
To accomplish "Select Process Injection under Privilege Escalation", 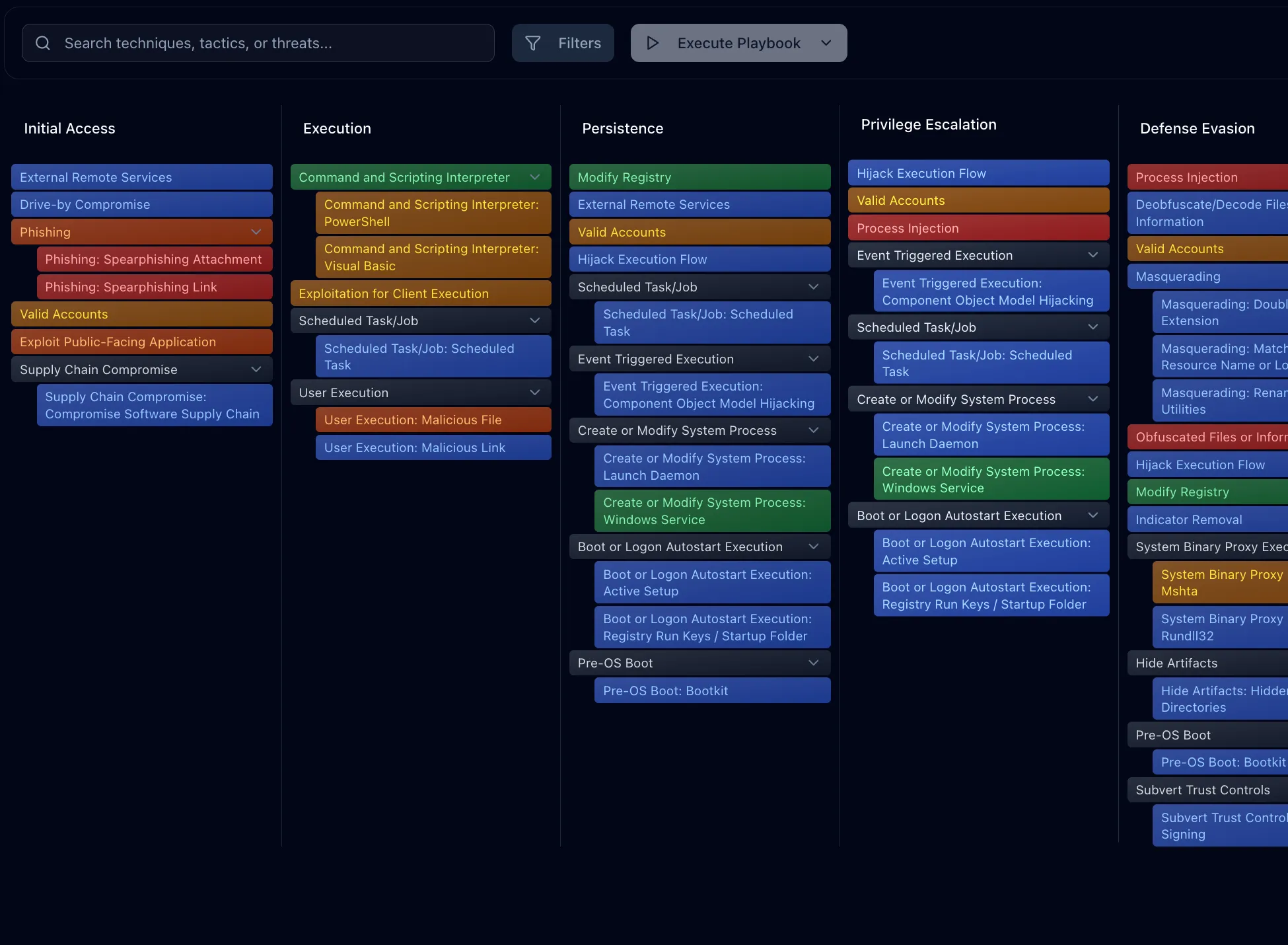I will click(x=978, y=228).
